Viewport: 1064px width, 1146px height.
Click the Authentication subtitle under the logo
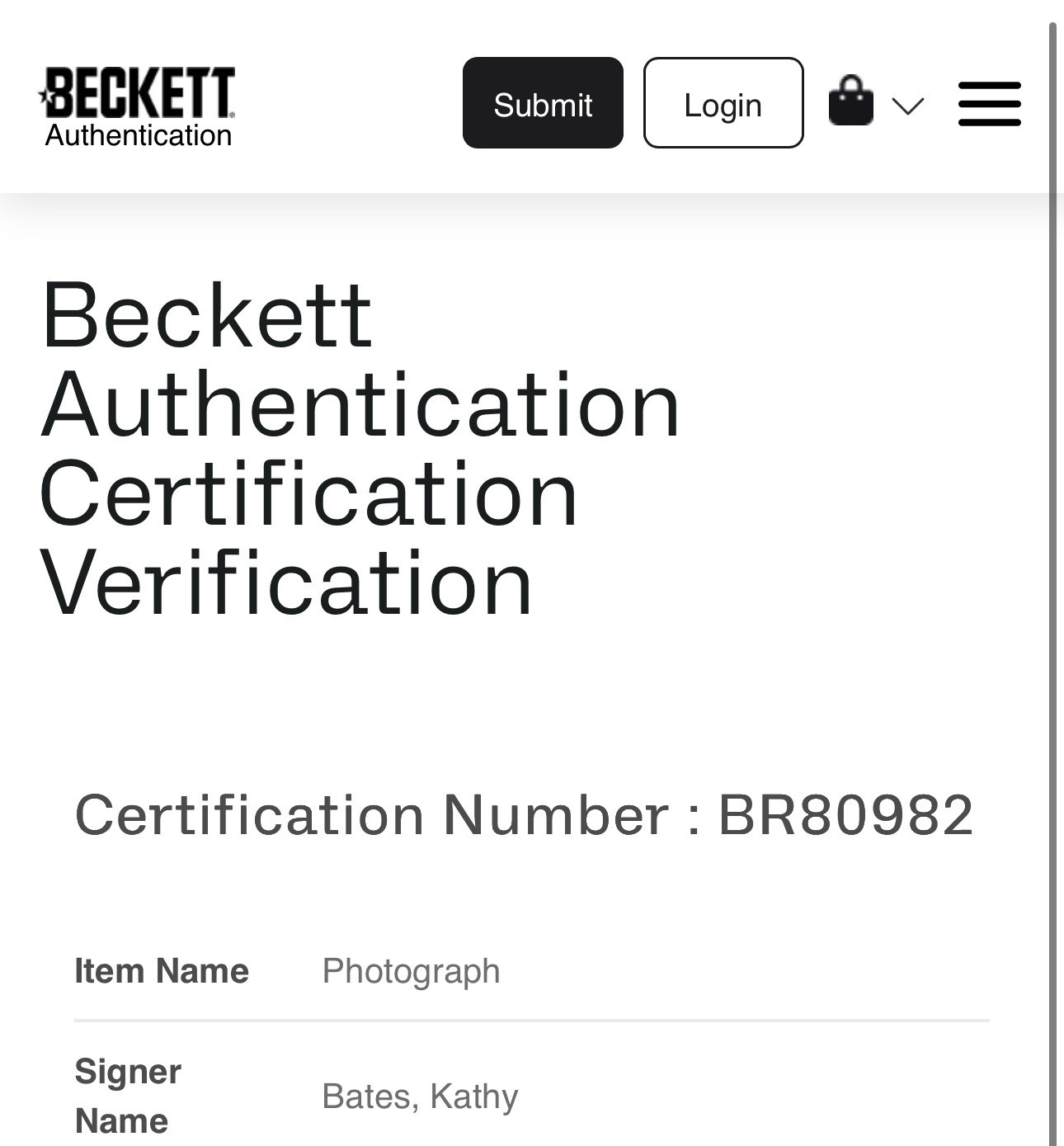(139, 135)
